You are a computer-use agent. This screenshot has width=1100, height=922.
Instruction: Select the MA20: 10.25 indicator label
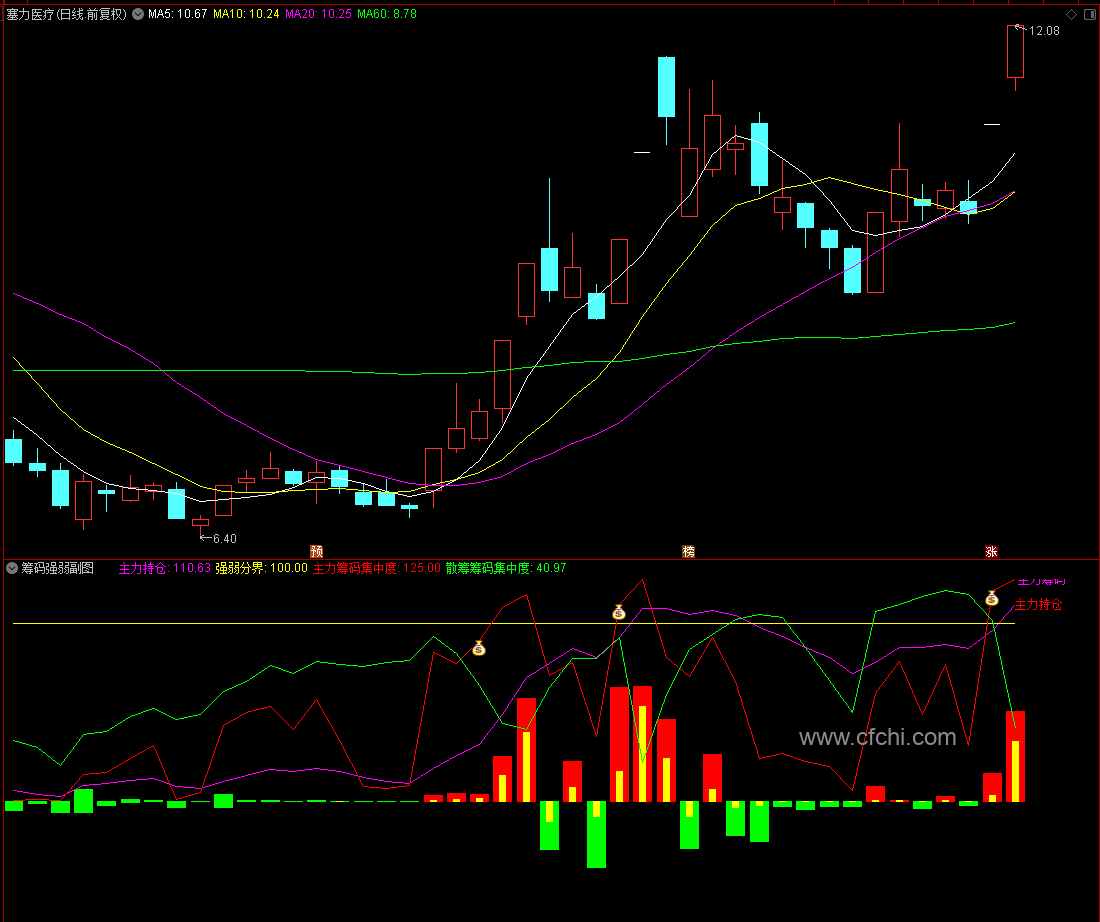pyautogui.click(x=318, y=14)
